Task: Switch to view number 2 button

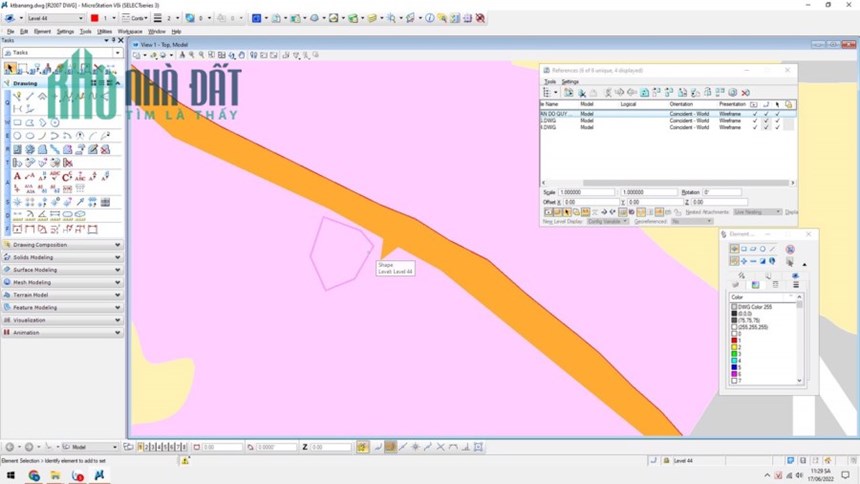Action: coord(146,447)
